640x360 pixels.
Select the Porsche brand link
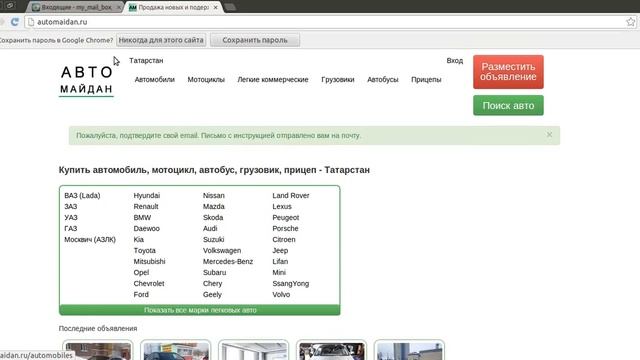(x=285, y=229)
